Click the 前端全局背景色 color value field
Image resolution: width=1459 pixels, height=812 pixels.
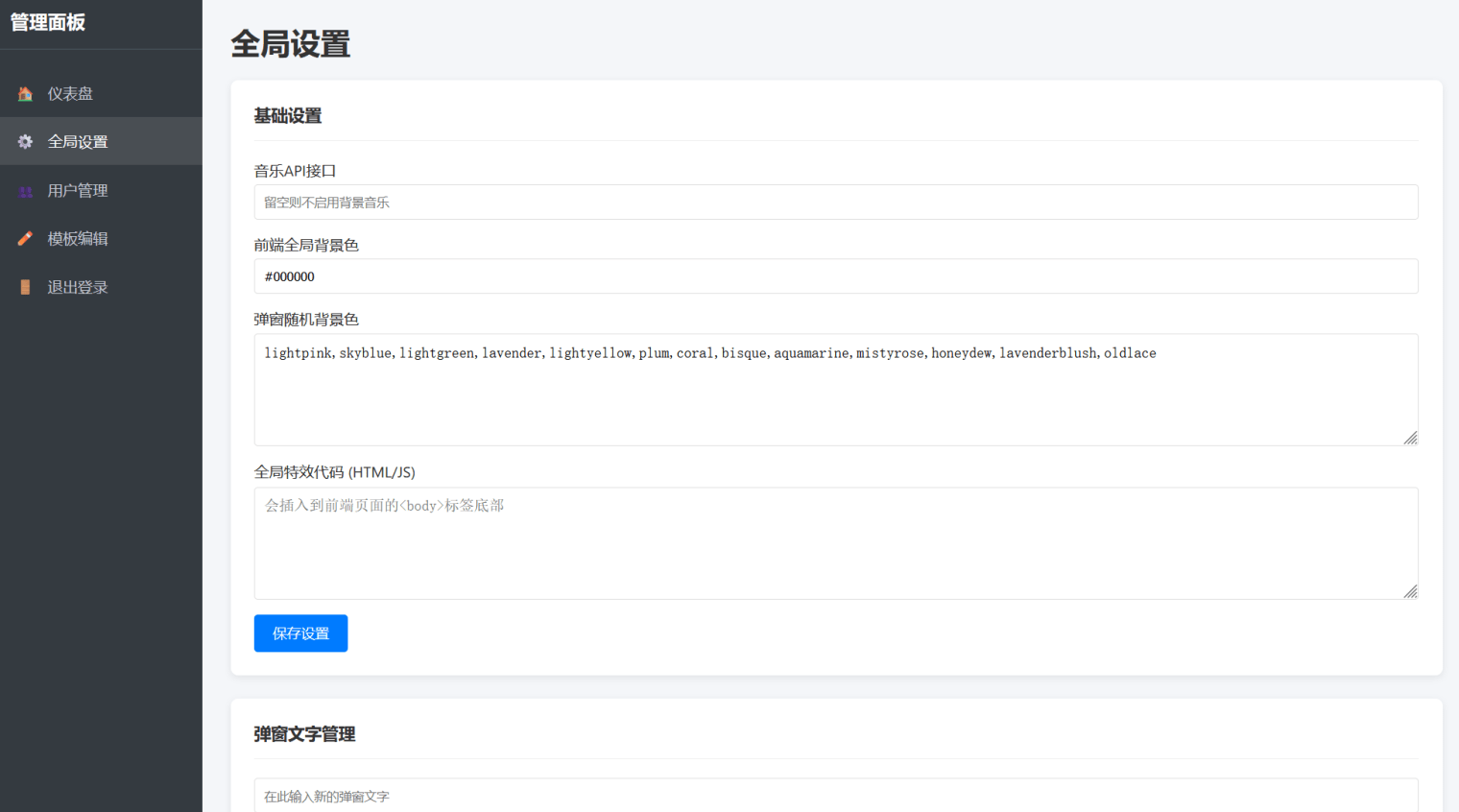pos(835,275)
